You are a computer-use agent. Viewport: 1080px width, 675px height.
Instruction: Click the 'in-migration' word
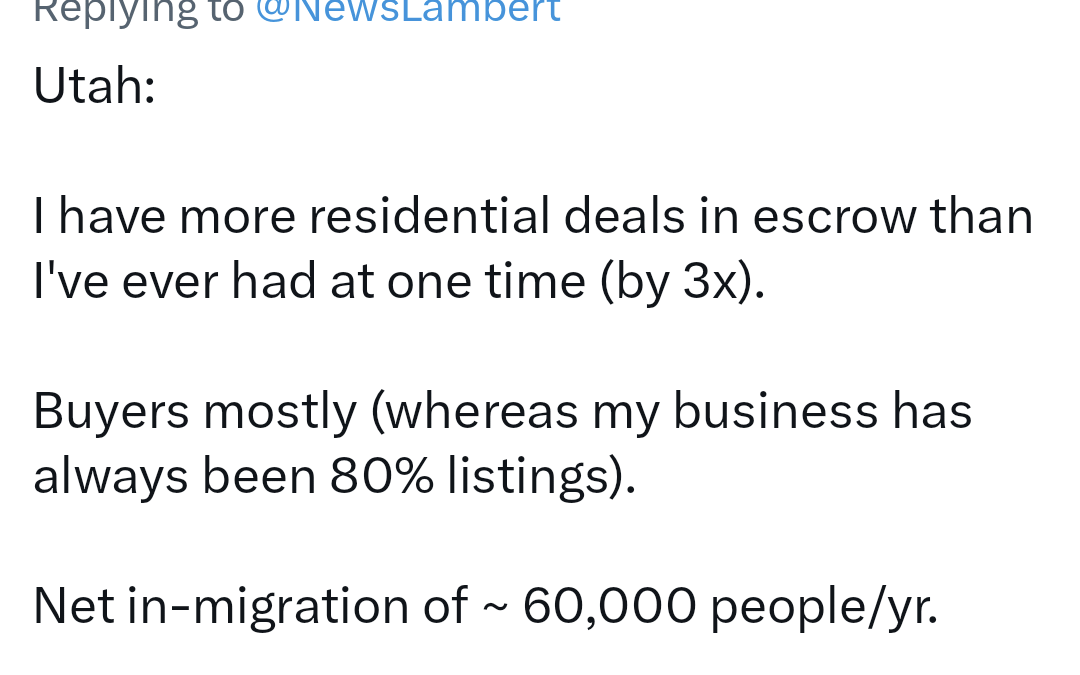click(269, 606)
